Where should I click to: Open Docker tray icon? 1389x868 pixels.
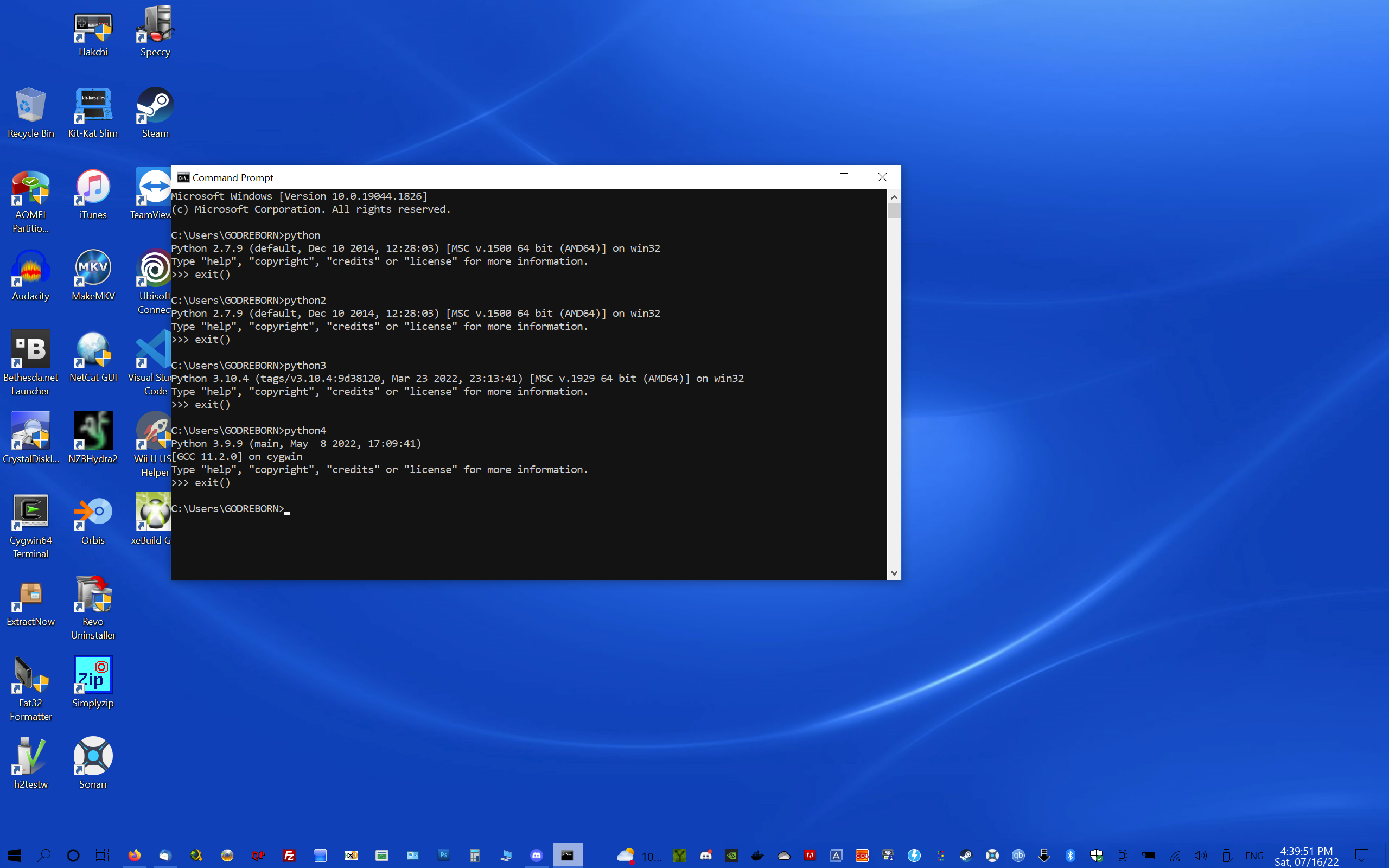coord(757,856)
